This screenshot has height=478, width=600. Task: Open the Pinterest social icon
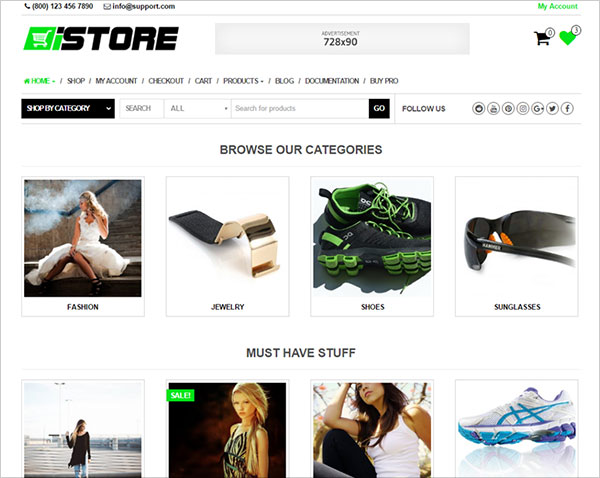pos(508,109)
